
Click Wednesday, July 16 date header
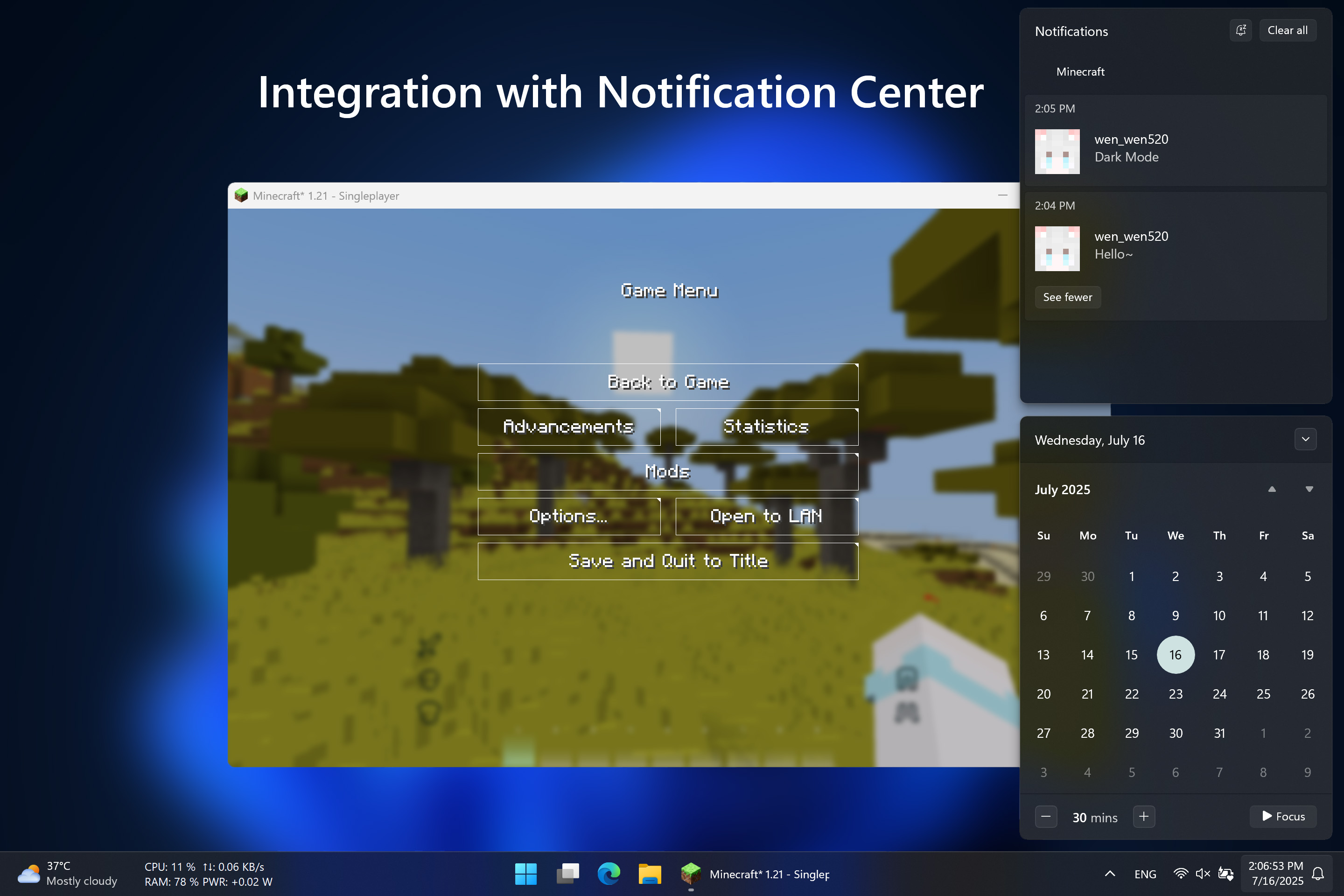point(1090,440)
